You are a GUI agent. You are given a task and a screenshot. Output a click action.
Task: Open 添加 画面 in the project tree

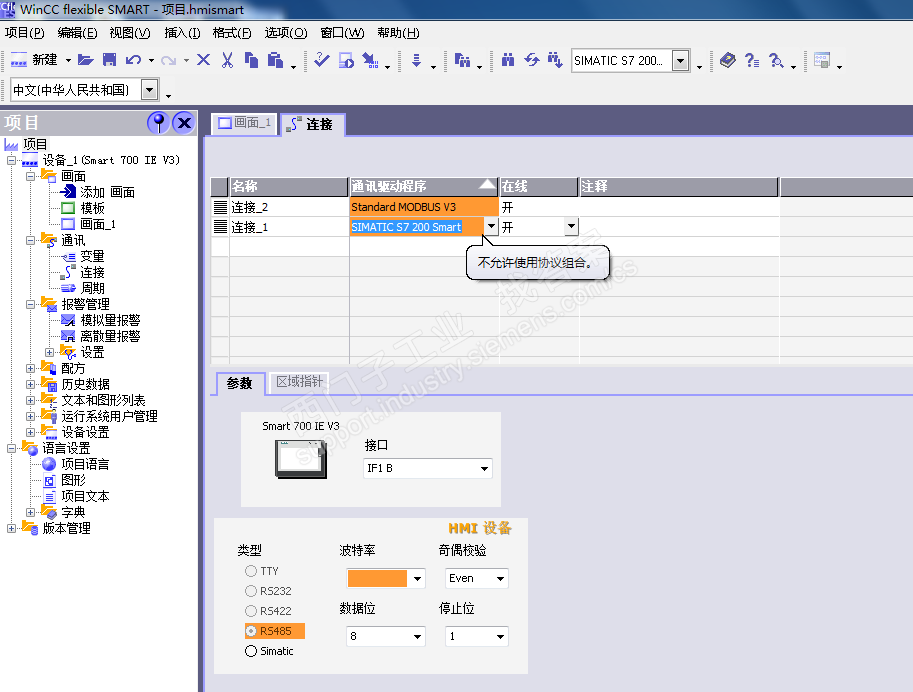(108, 192)
